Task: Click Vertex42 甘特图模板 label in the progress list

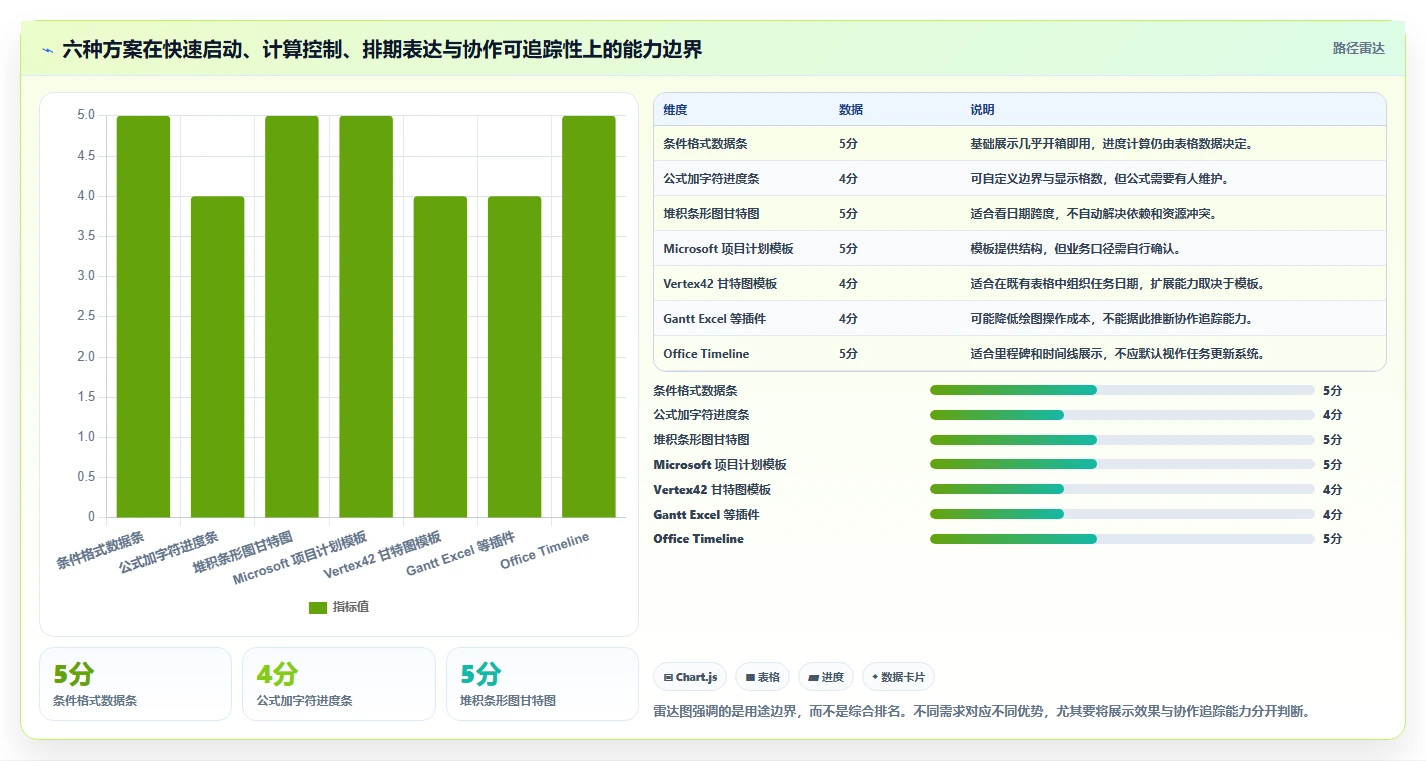Action: tap(712, 490)
